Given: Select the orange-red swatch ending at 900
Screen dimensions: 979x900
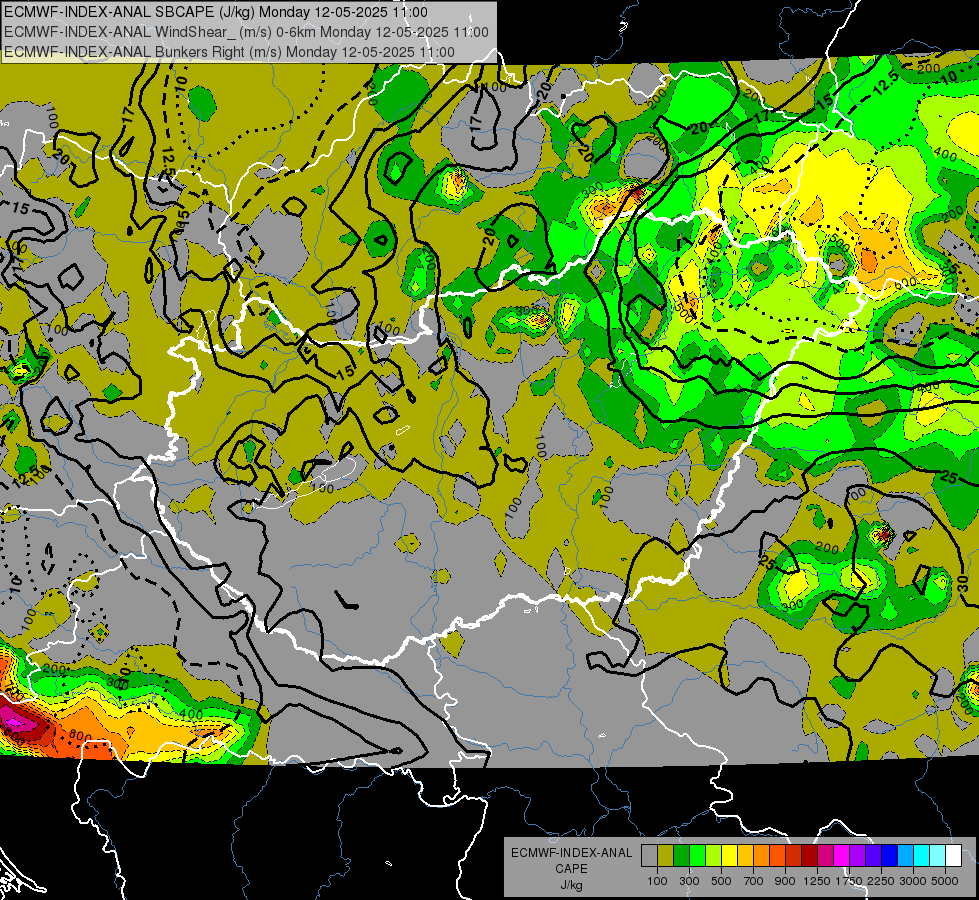Looking at the screenshot, I should click(x=777, y=856).
